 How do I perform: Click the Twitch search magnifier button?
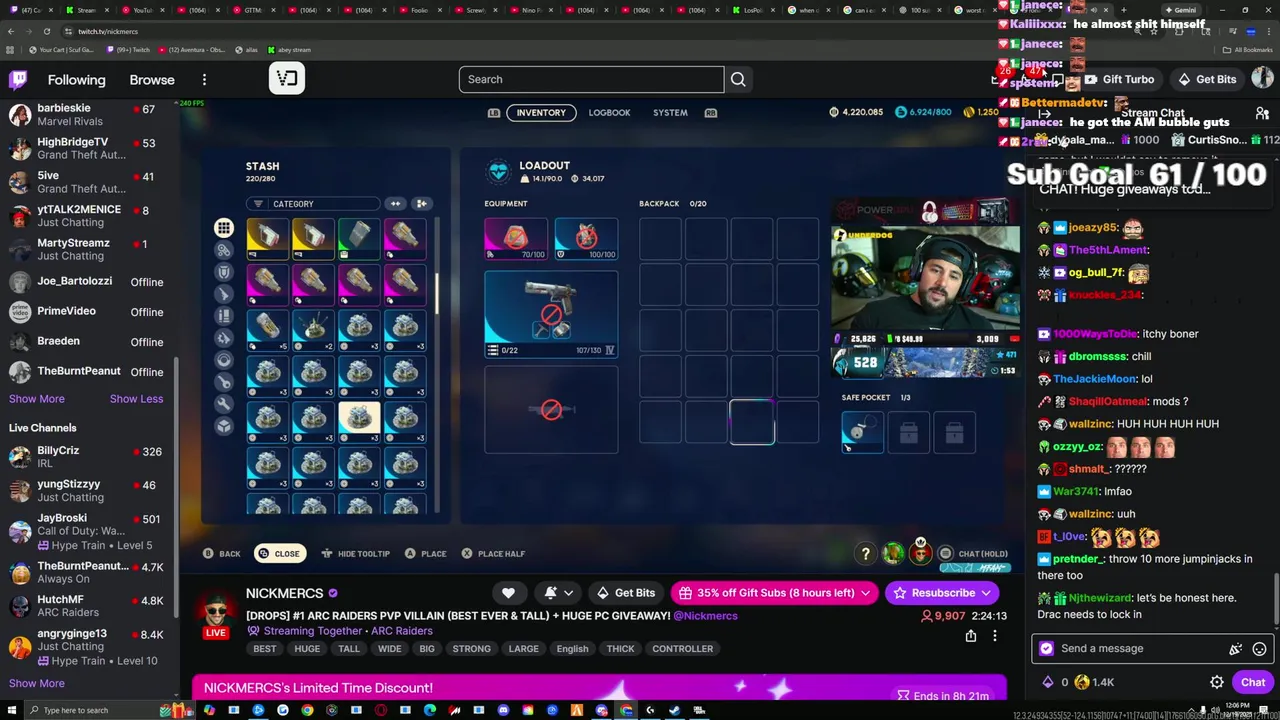point(738,79)
